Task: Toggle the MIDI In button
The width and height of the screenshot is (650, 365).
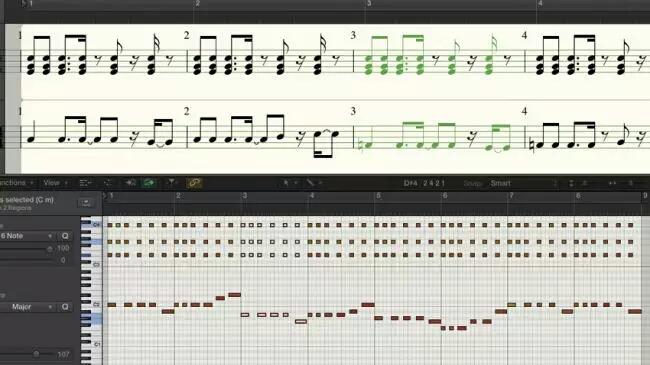Action: (131, 183)
